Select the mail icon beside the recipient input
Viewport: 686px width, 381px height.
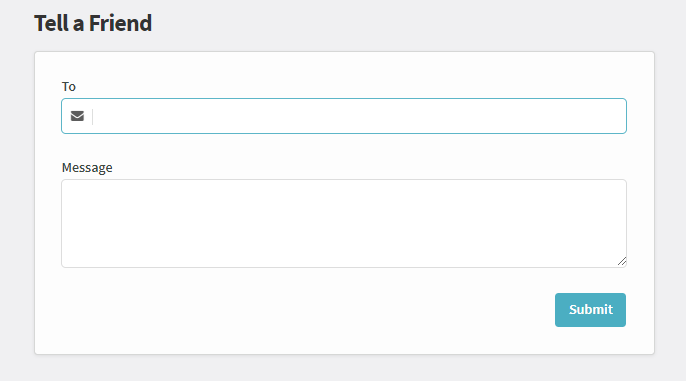tap(77, 116)
